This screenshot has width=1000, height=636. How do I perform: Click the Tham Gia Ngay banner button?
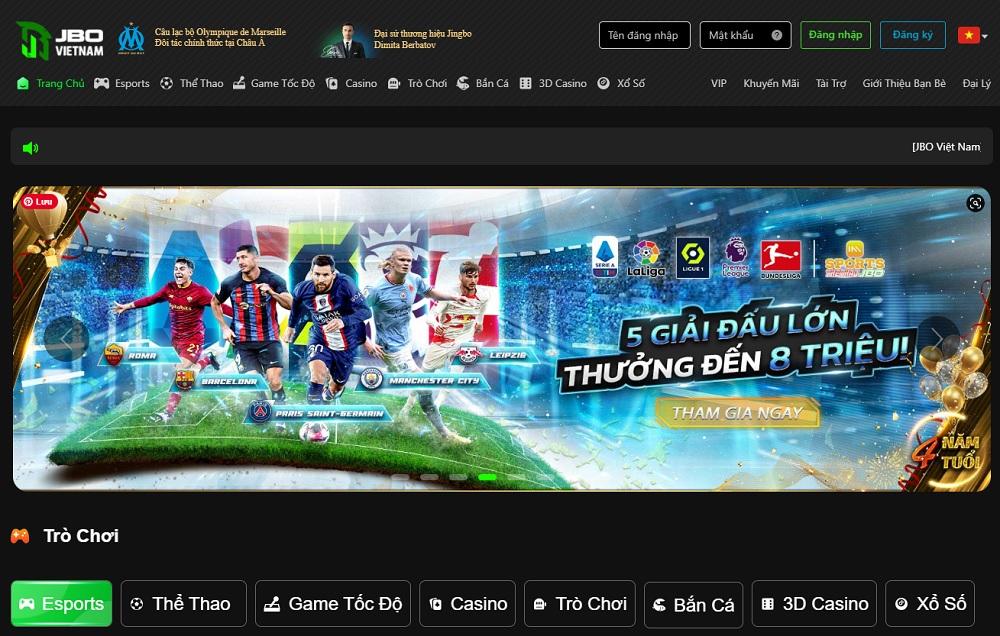point(738,411)
